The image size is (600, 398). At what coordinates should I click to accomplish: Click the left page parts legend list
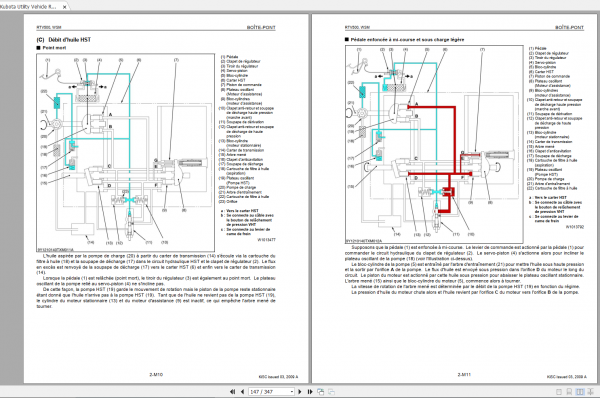247,129
